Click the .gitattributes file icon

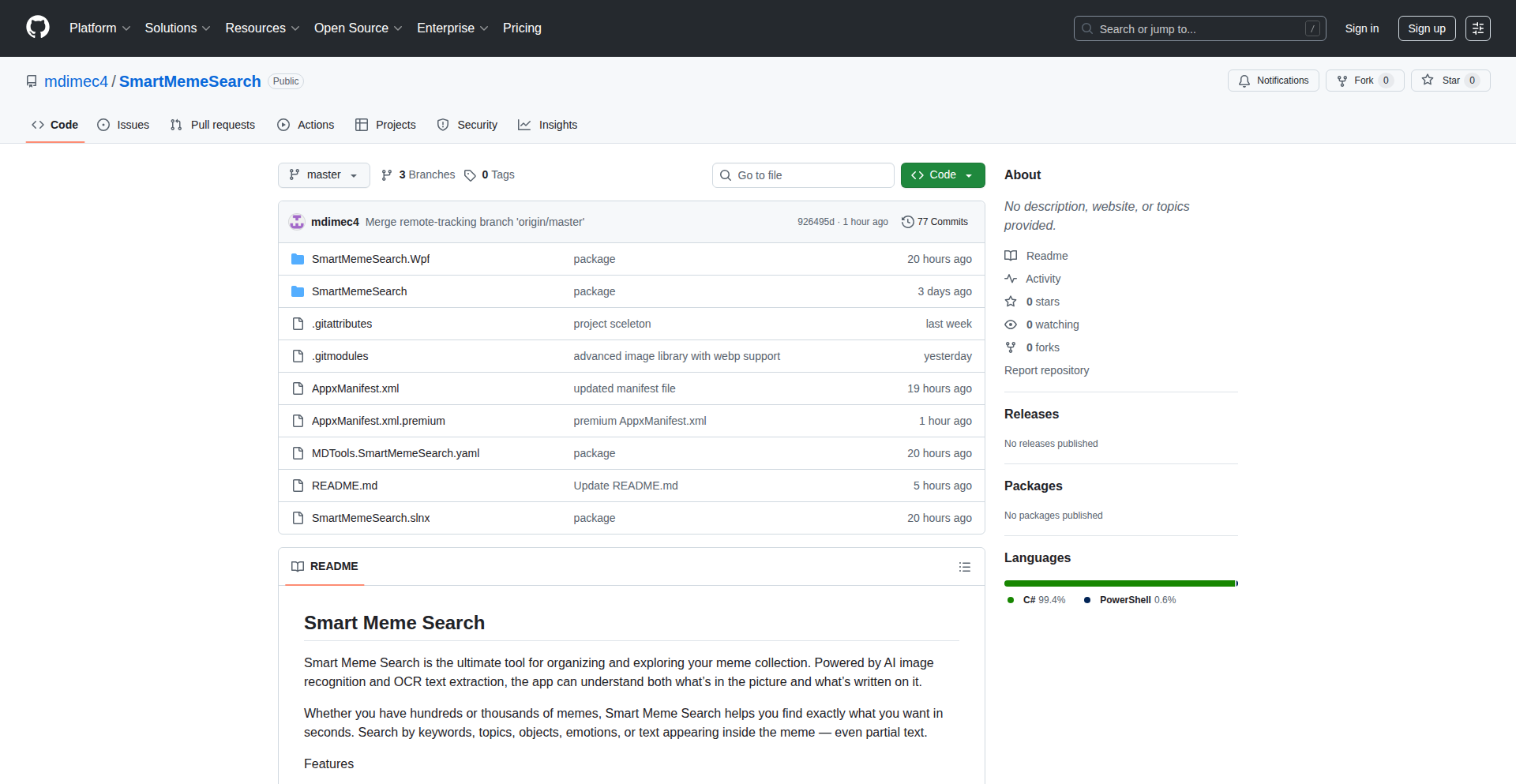click(298, 324)
